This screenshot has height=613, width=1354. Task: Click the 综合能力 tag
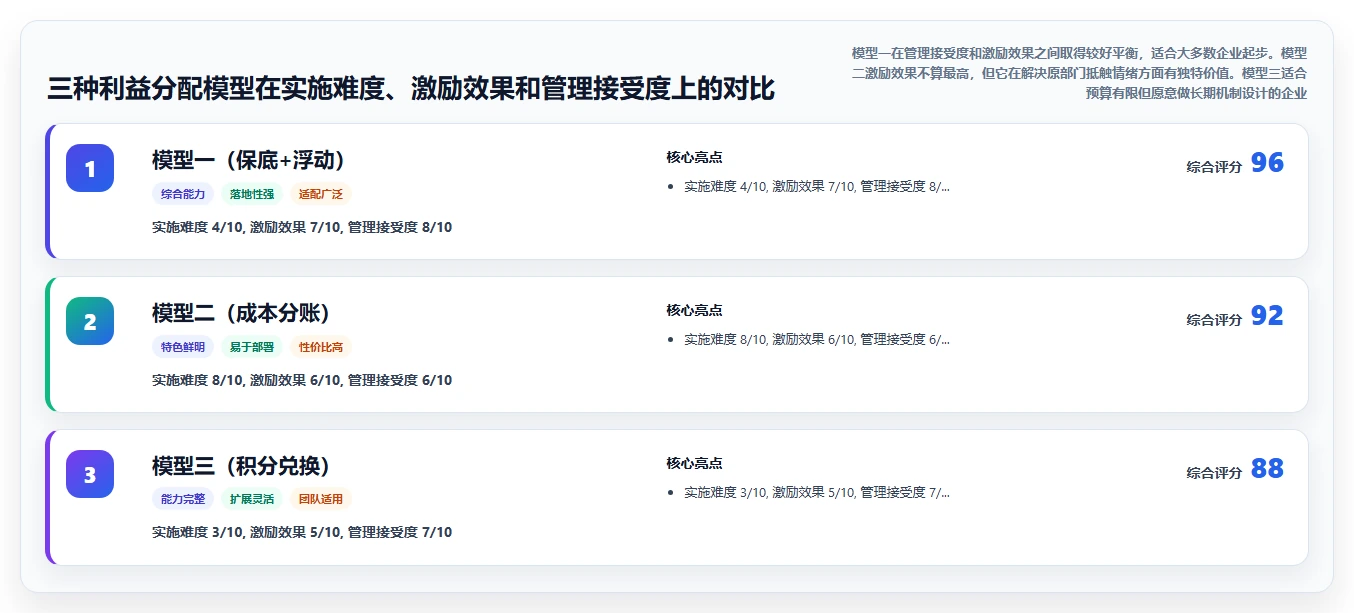click(183, 194)
